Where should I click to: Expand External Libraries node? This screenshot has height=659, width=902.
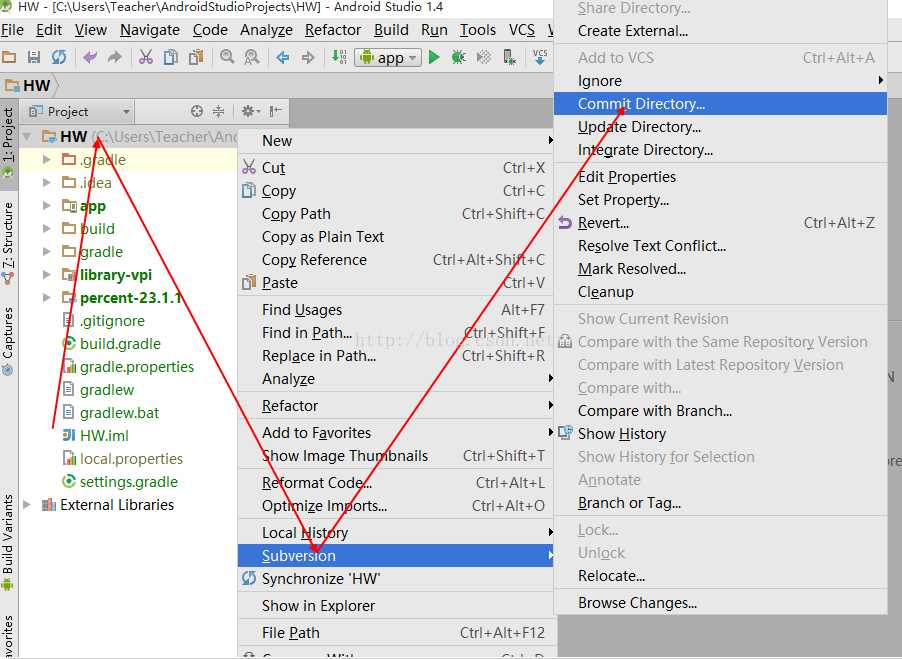26,505
